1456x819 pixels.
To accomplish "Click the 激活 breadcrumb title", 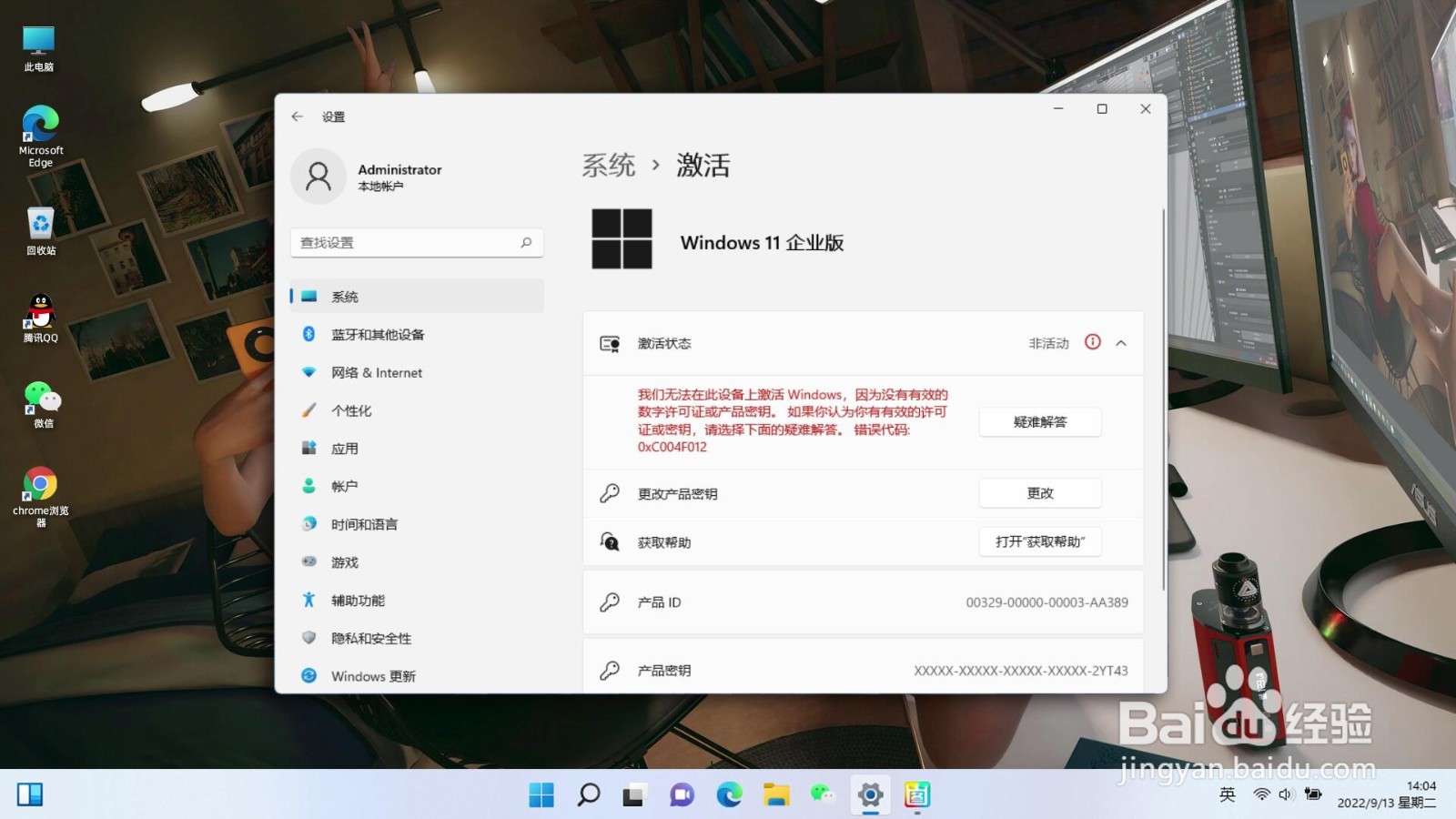I will 703,166.
